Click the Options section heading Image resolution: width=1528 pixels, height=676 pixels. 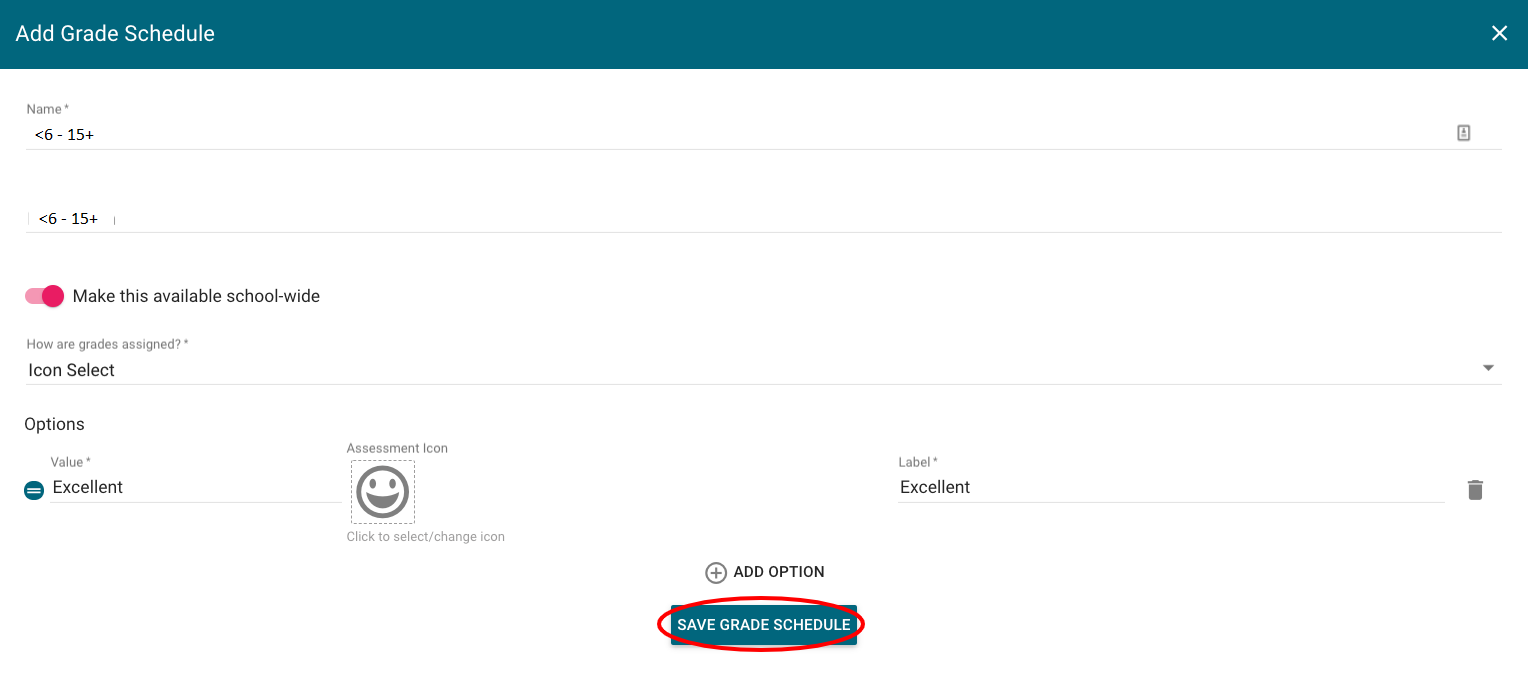click(x=54, y=424)
